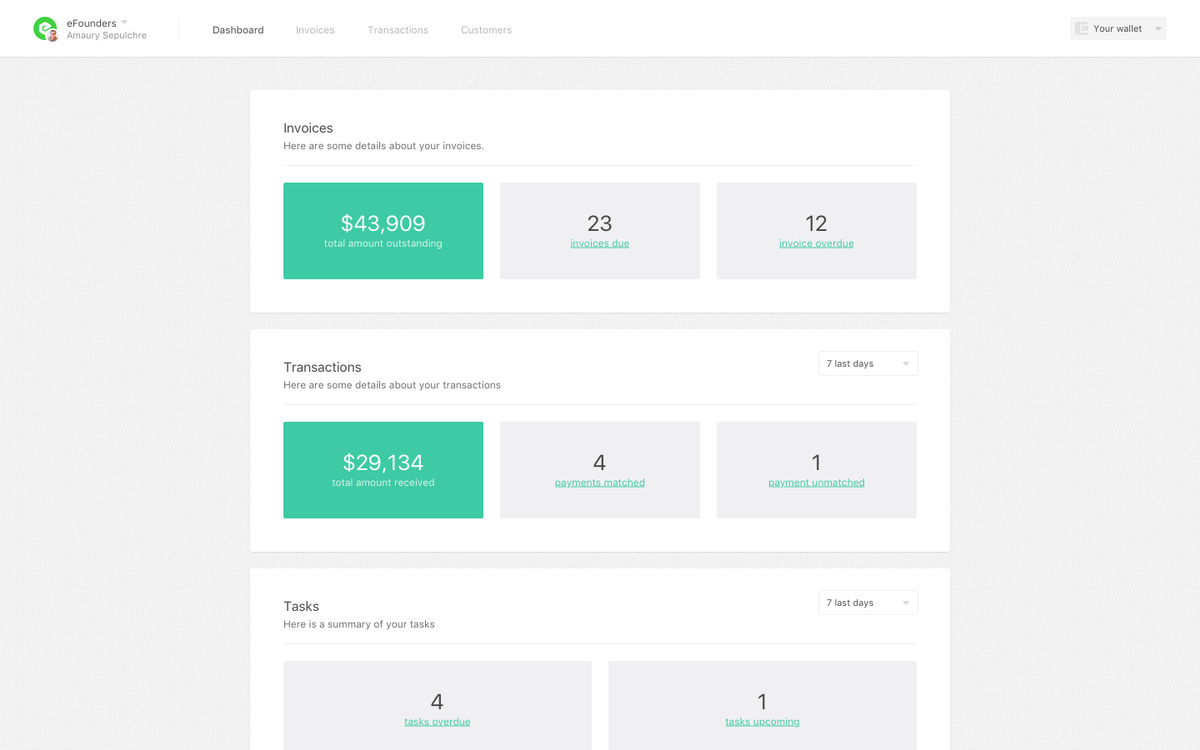Click the Amaury Sepulchre user name
1200x750 pixels.
[x=107, y=36]
